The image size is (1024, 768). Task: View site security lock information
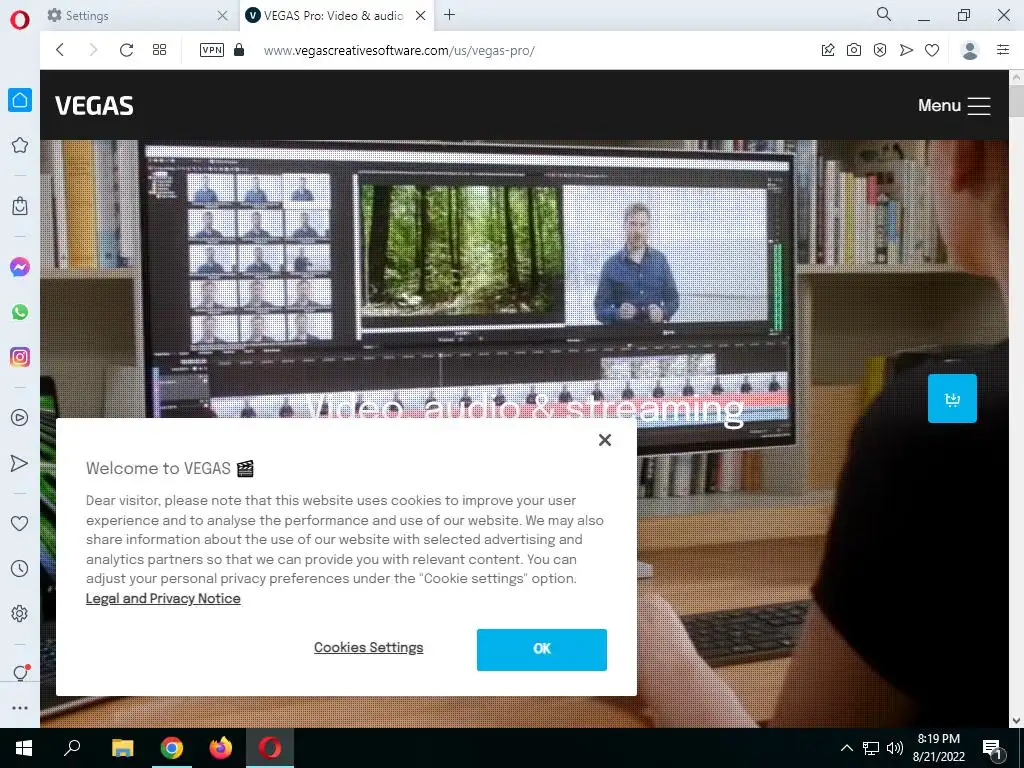[239, 50]
